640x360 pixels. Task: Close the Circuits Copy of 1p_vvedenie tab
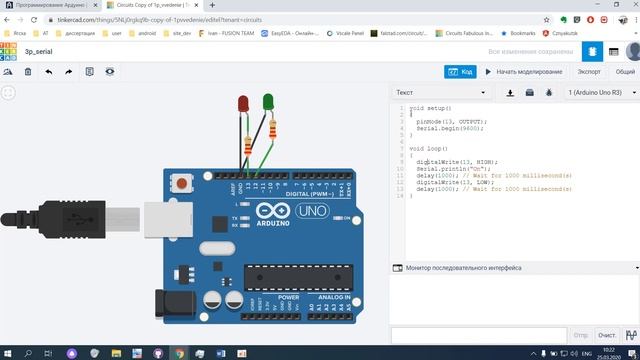[196, 5]
